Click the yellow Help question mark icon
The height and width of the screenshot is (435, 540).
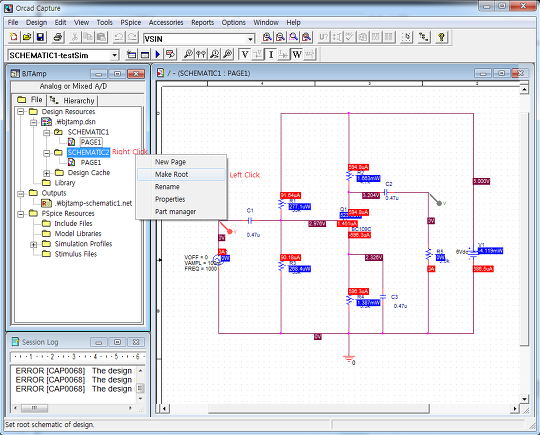(x=442, y=37)
